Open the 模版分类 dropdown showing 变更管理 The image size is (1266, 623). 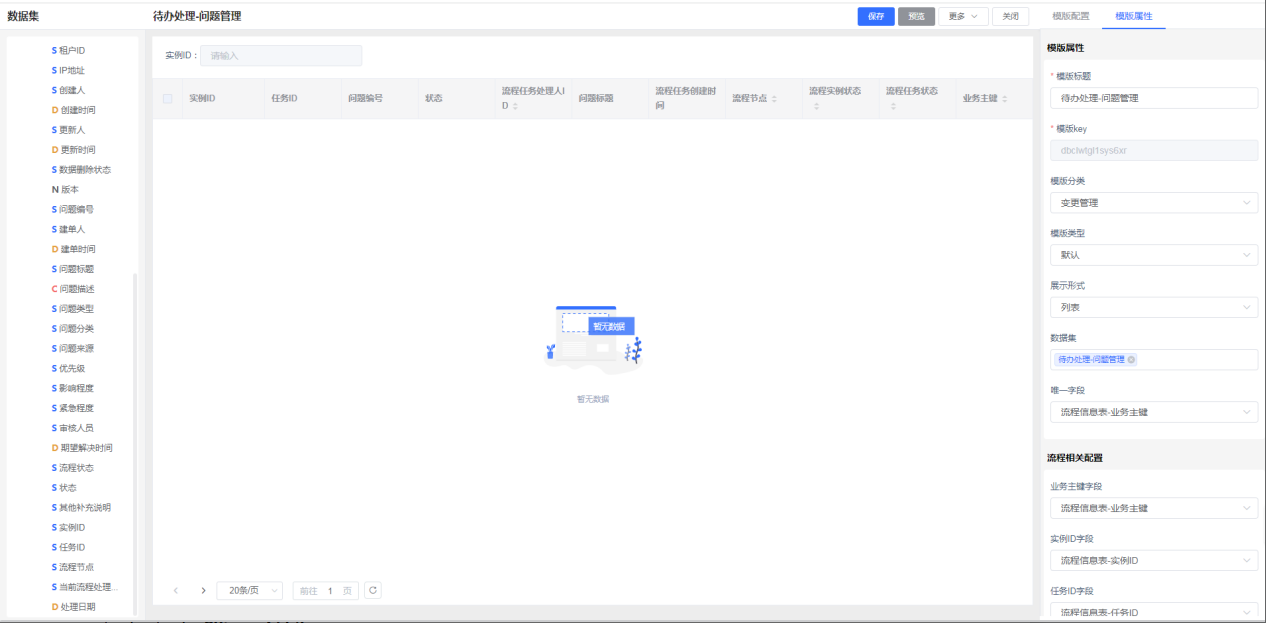tap(1152, 203)
